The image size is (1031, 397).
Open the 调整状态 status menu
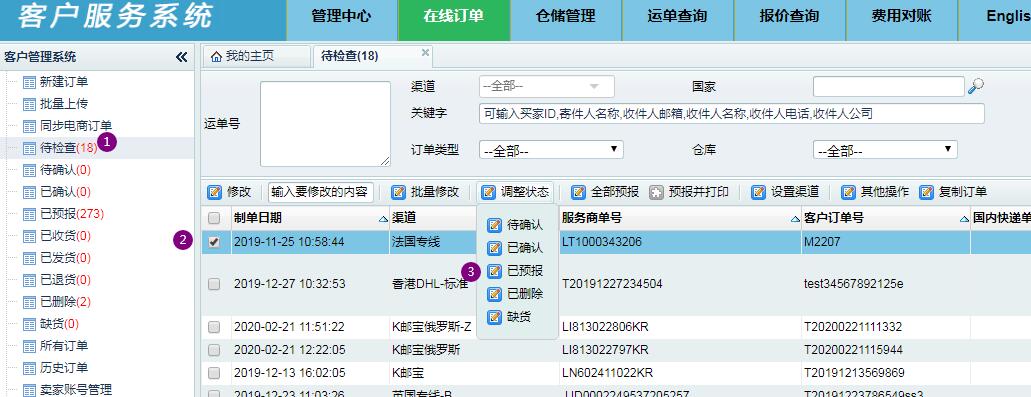click(x=516, y=192)
